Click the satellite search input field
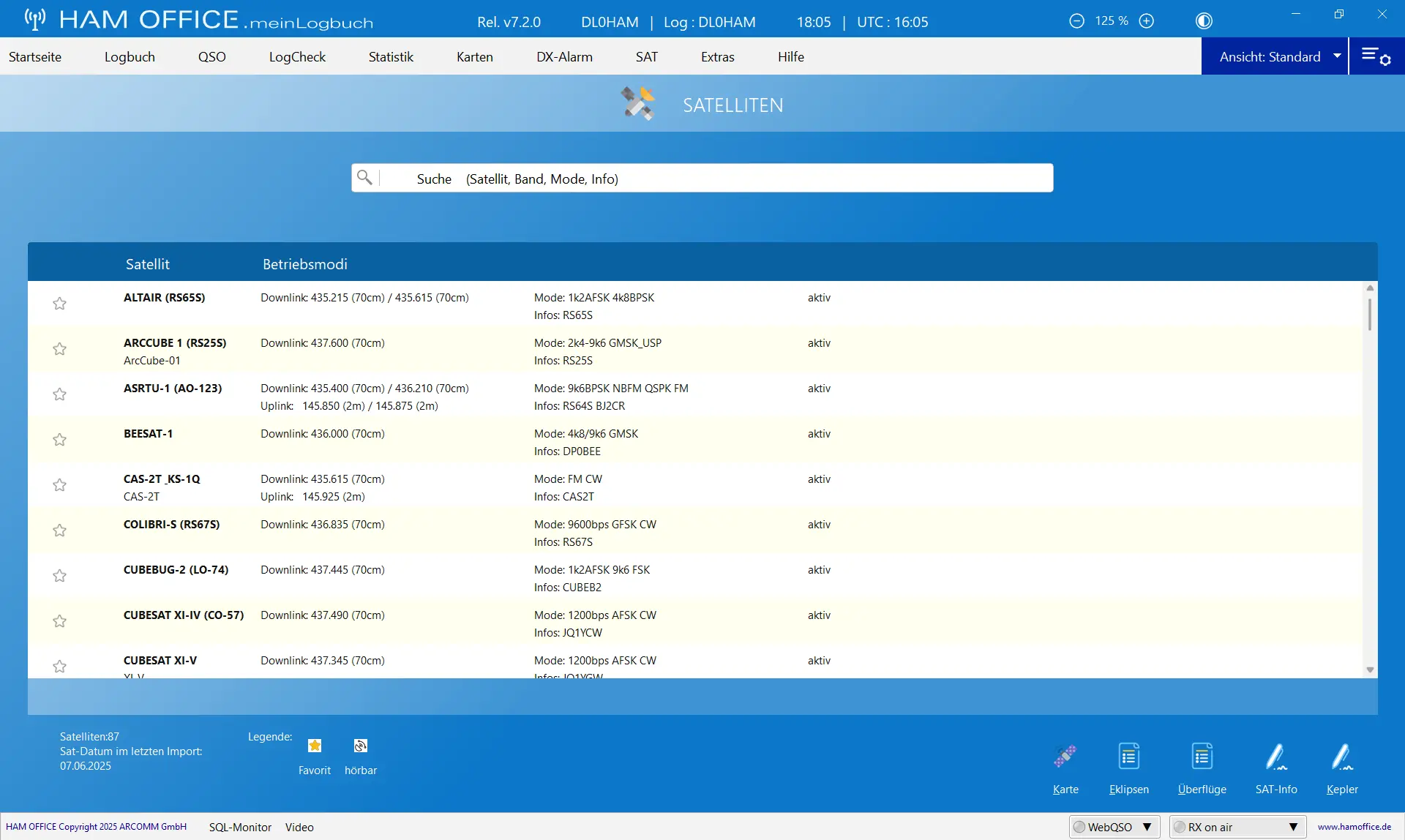 702,178
